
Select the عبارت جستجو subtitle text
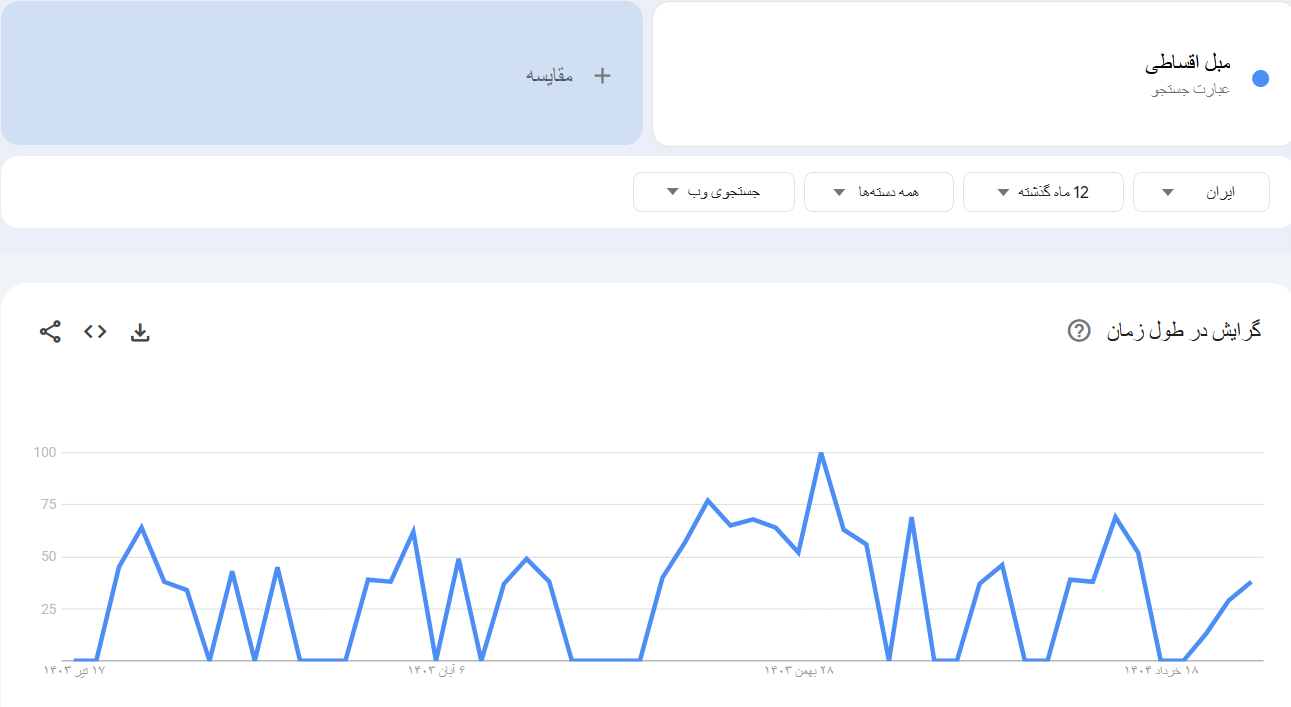[1191, 90]
